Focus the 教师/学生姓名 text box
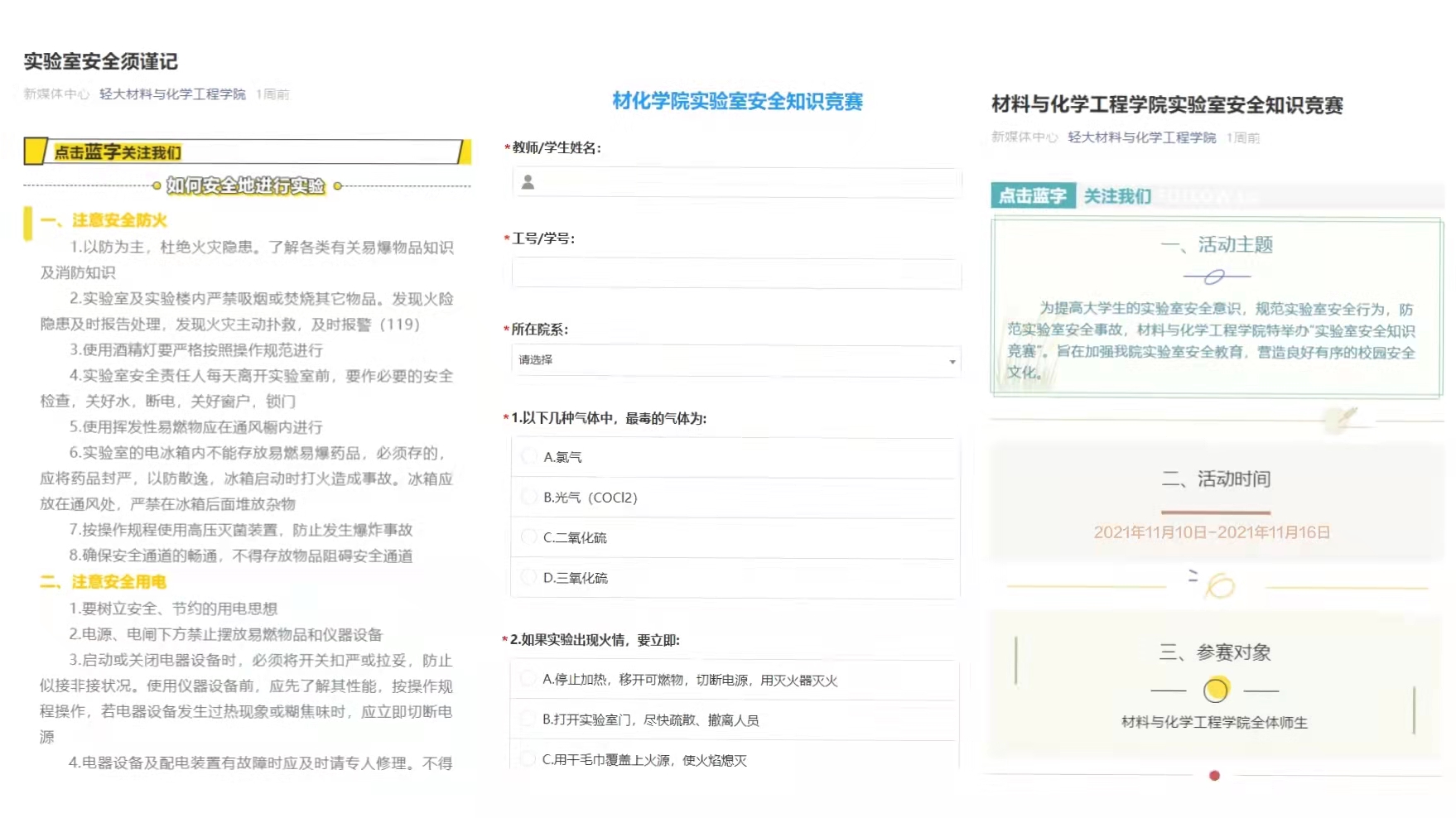The height and width of the screenshot is (818, 1456). click(x=745, y=182)
